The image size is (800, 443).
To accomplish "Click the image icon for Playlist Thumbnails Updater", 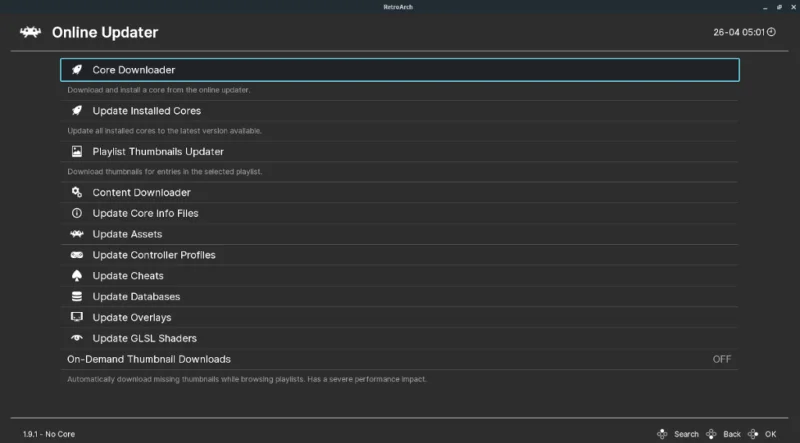I will pos(77,152).
